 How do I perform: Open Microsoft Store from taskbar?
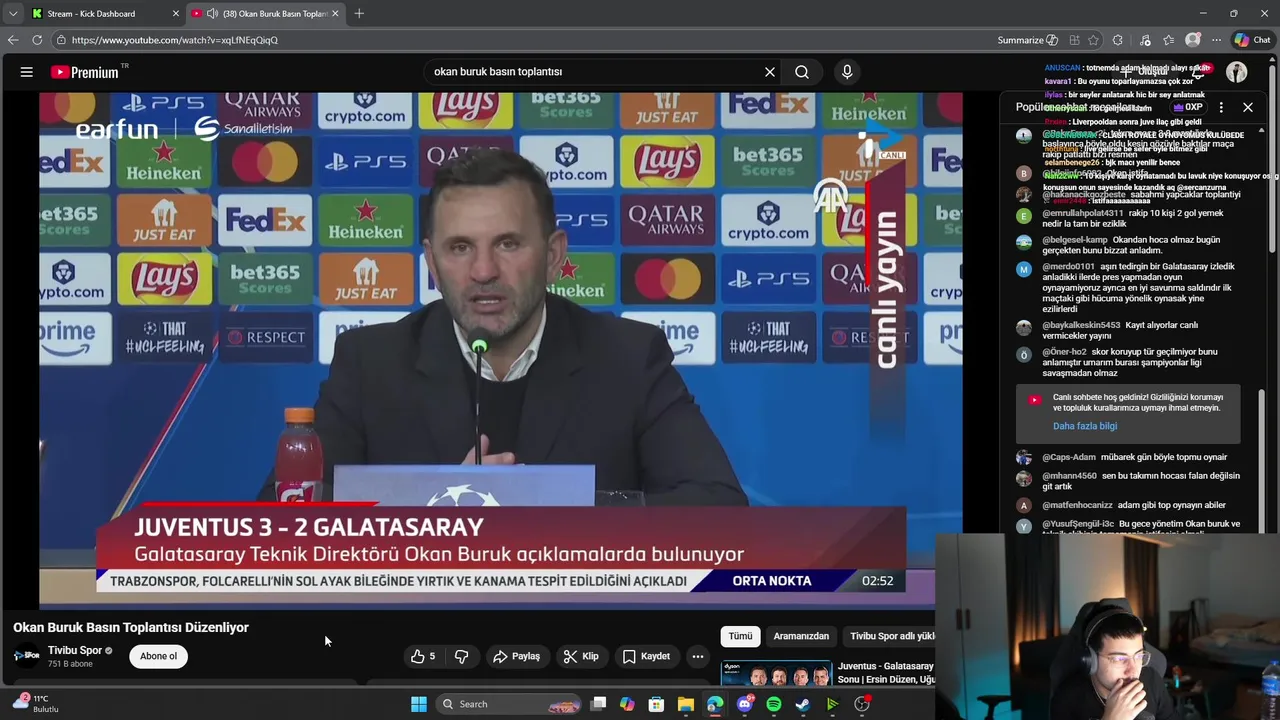coord(656,704)
